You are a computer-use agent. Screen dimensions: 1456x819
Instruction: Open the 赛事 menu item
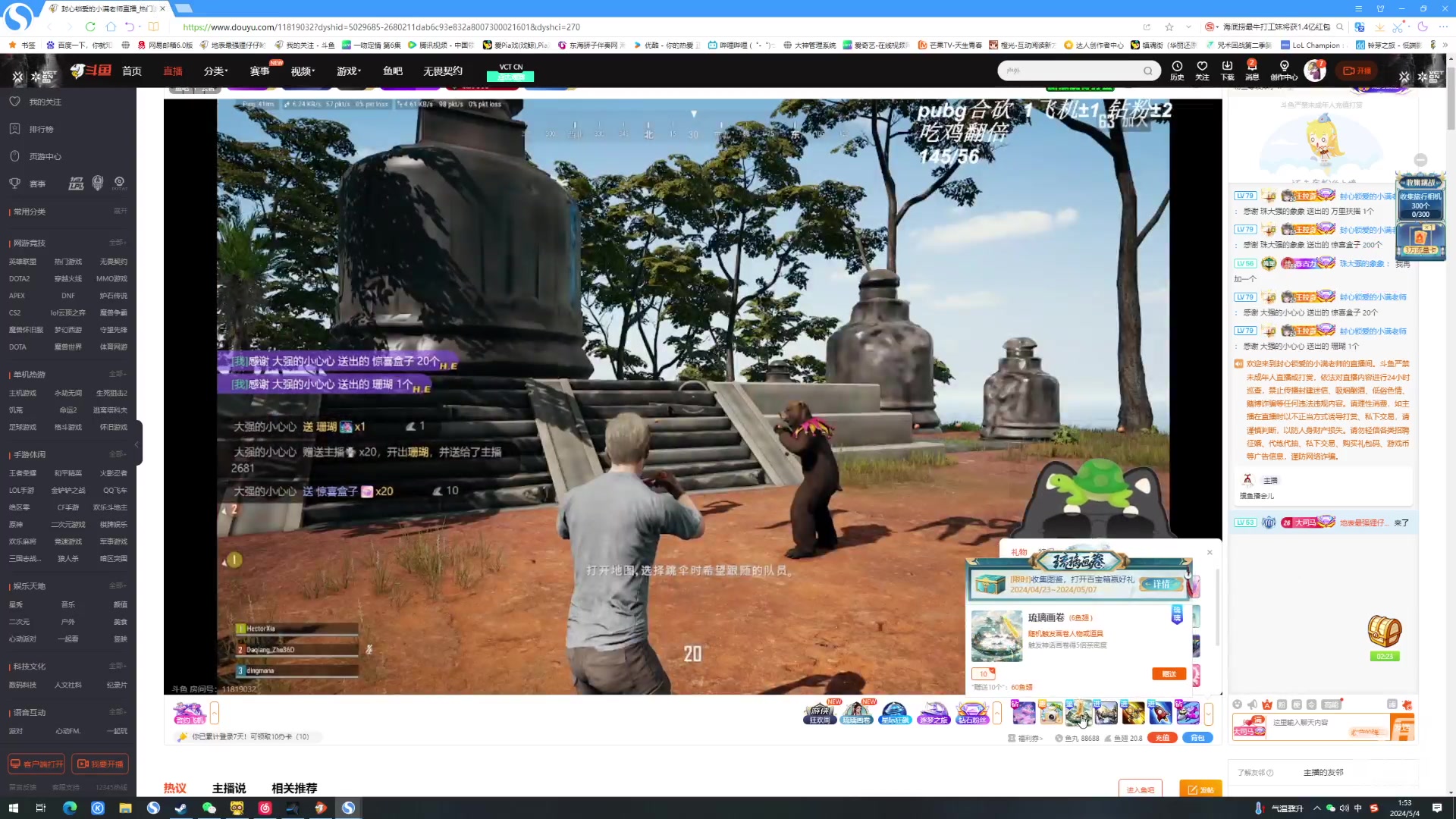[x=260, y=71]
